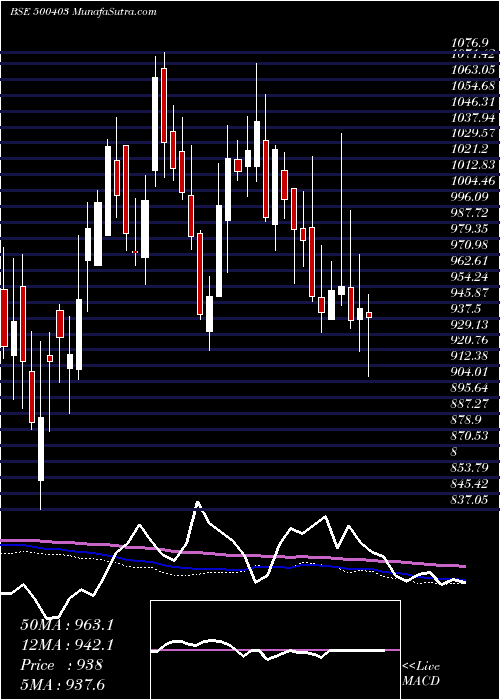Click the 5MA : 937.6 readout

click(62, 684)
